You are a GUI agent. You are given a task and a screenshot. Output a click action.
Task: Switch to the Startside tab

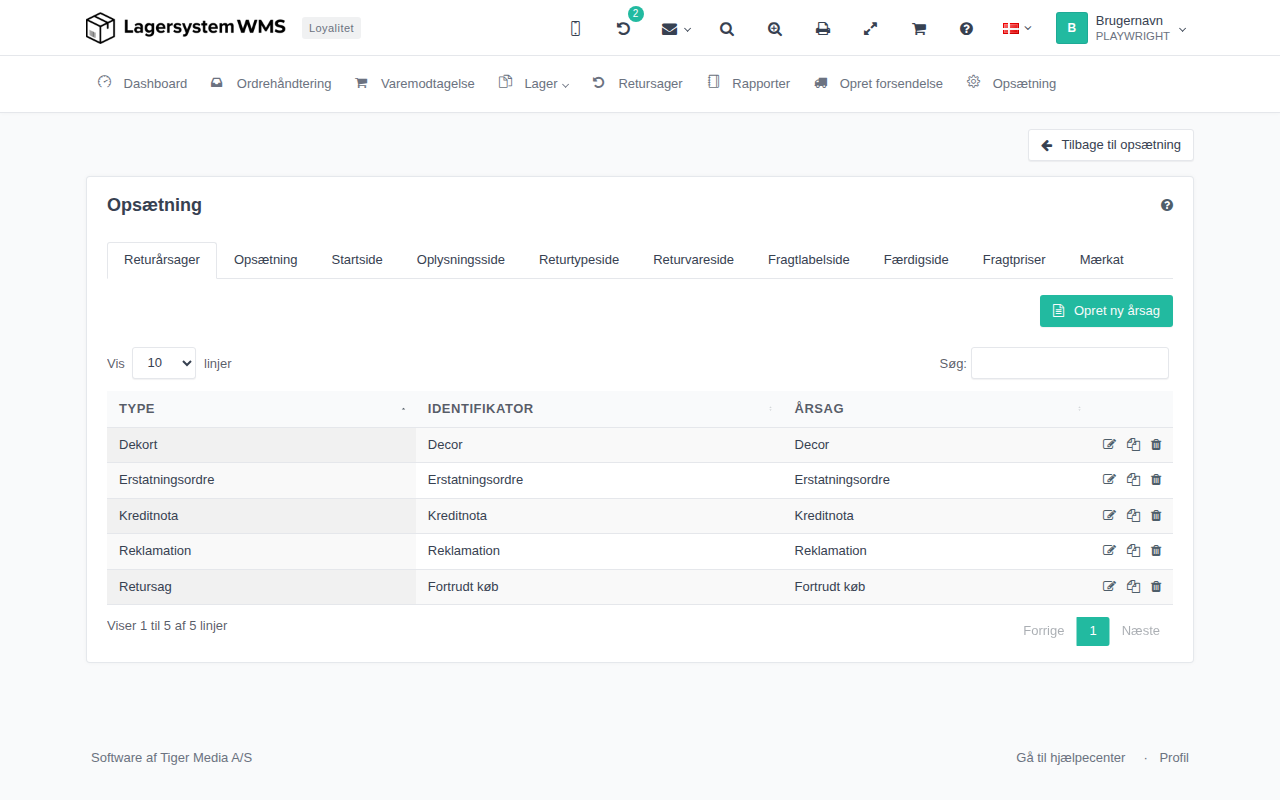pos(357,260)
